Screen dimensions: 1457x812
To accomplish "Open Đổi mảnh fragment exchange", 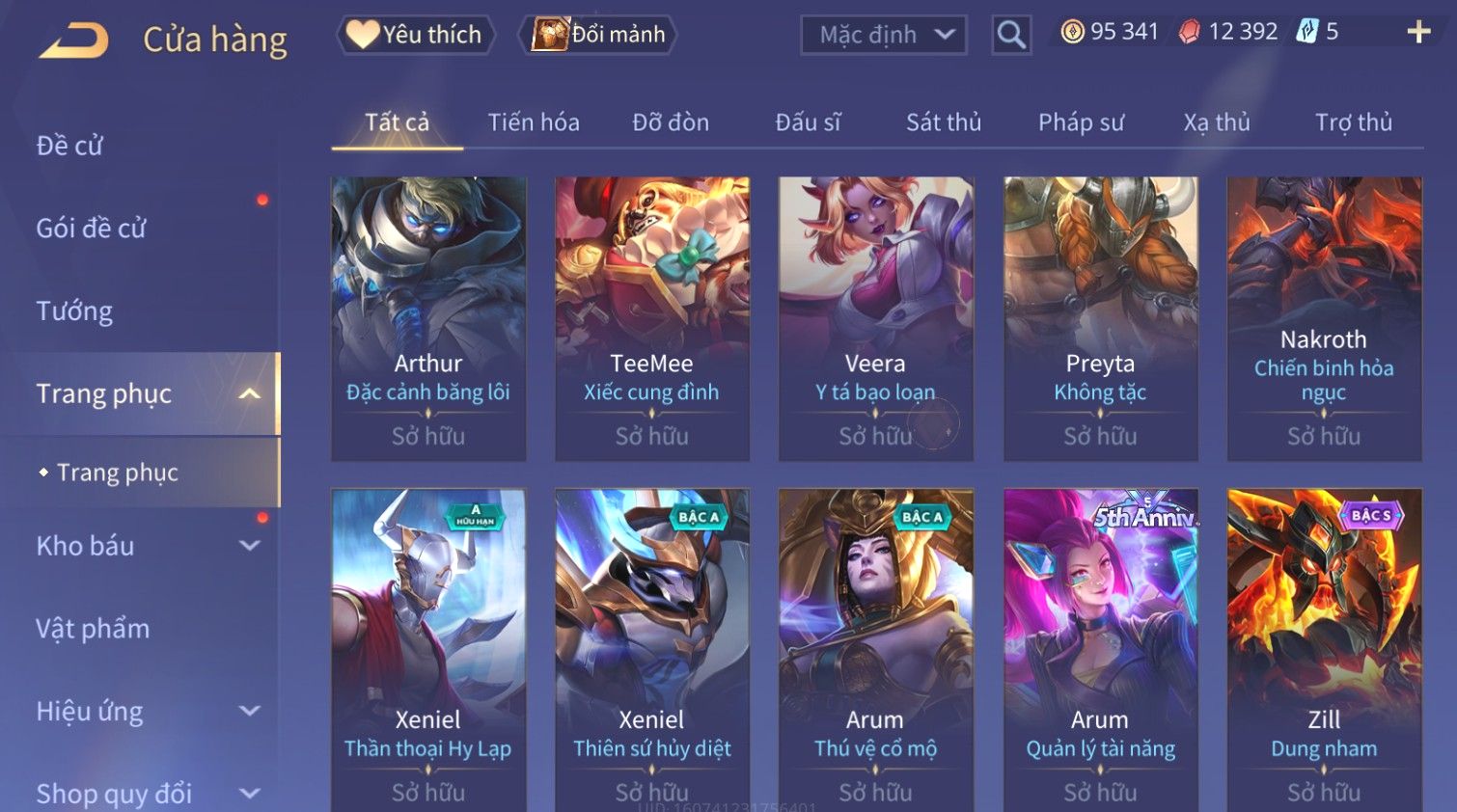I will tap(597, 35).
